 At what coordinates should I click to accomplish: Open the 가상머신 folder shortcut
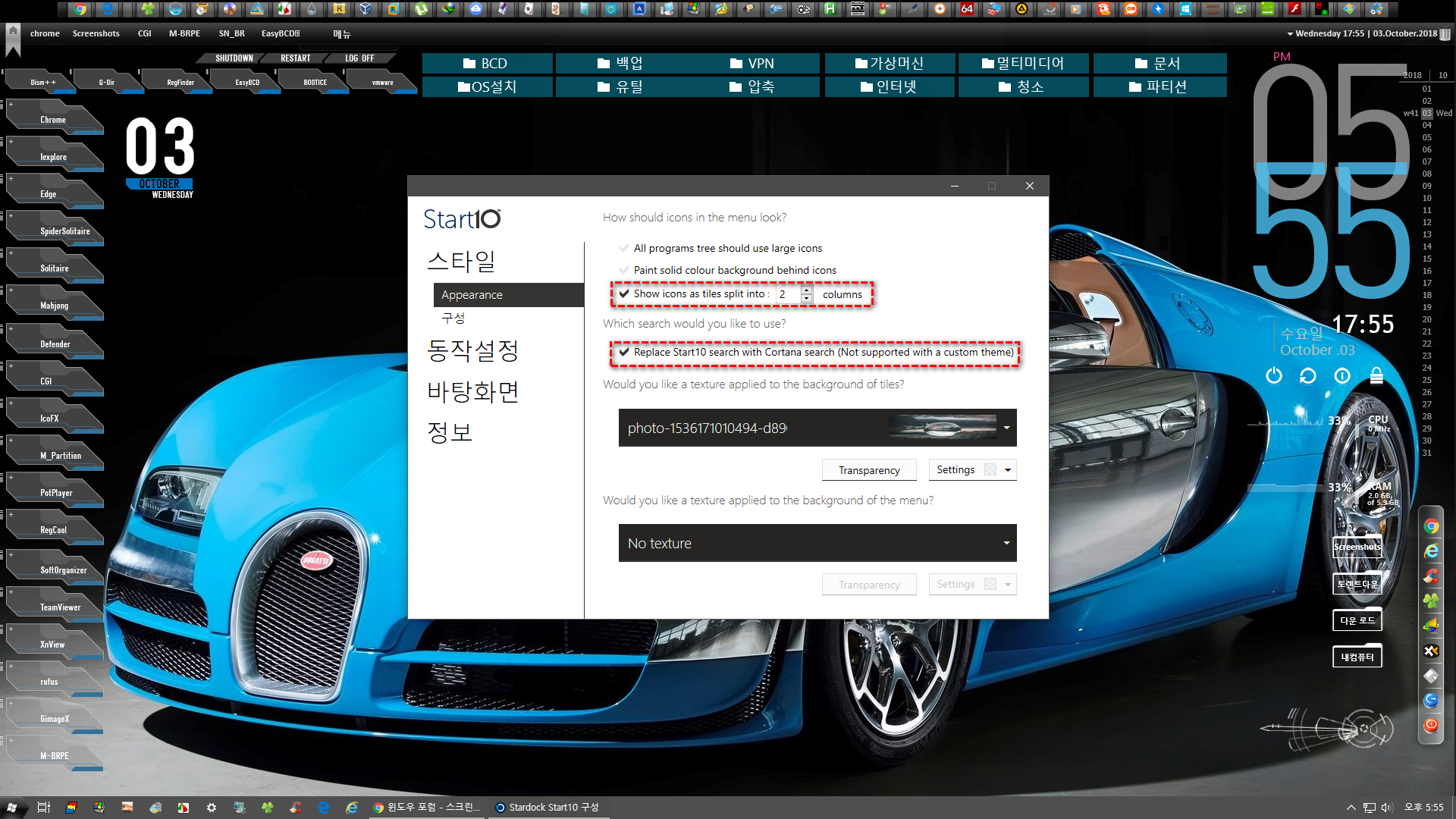(x=890, y=64)
